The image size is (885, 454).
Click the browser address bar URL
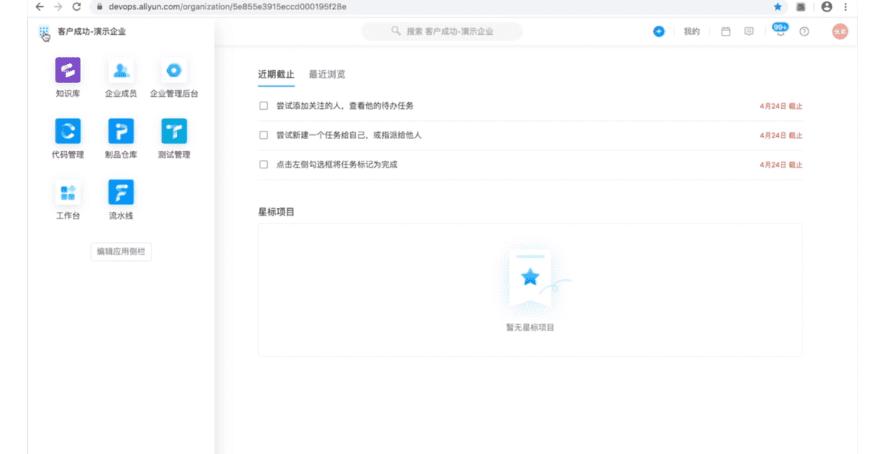(x=227, y=7)
